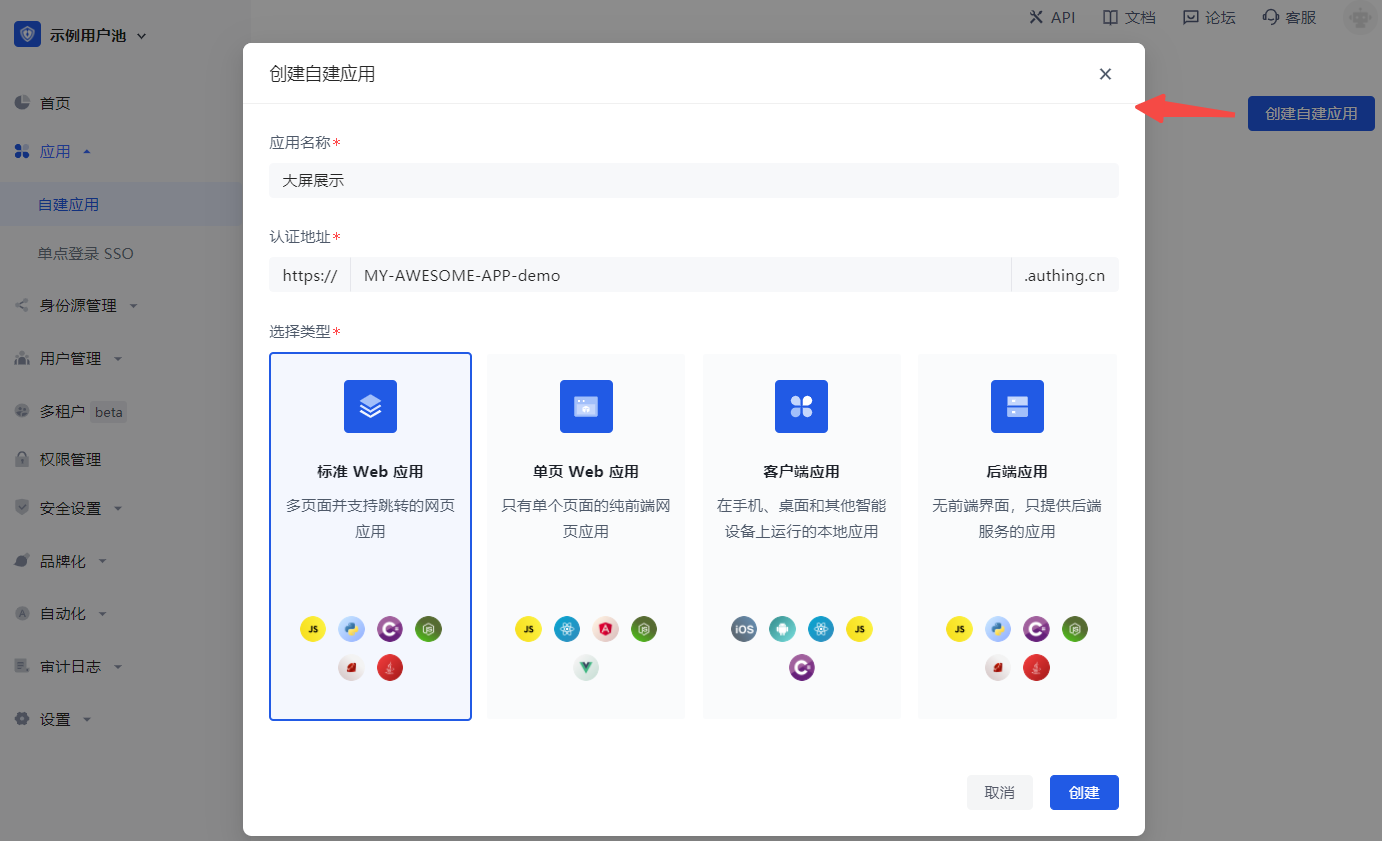
Task: Select the 单页 Web 应用 type card
Action: tap(586, 535)
